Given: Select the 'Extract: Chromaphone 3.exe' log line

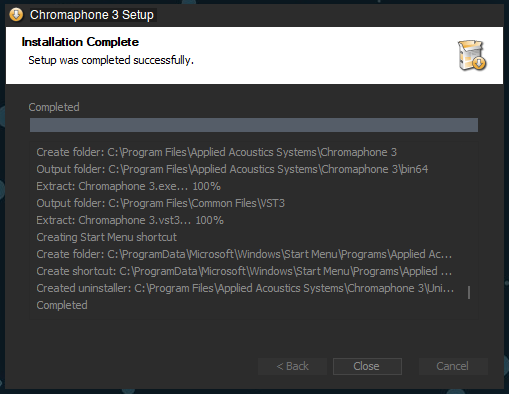Looking at the screenshot, I should coord(128,186).
